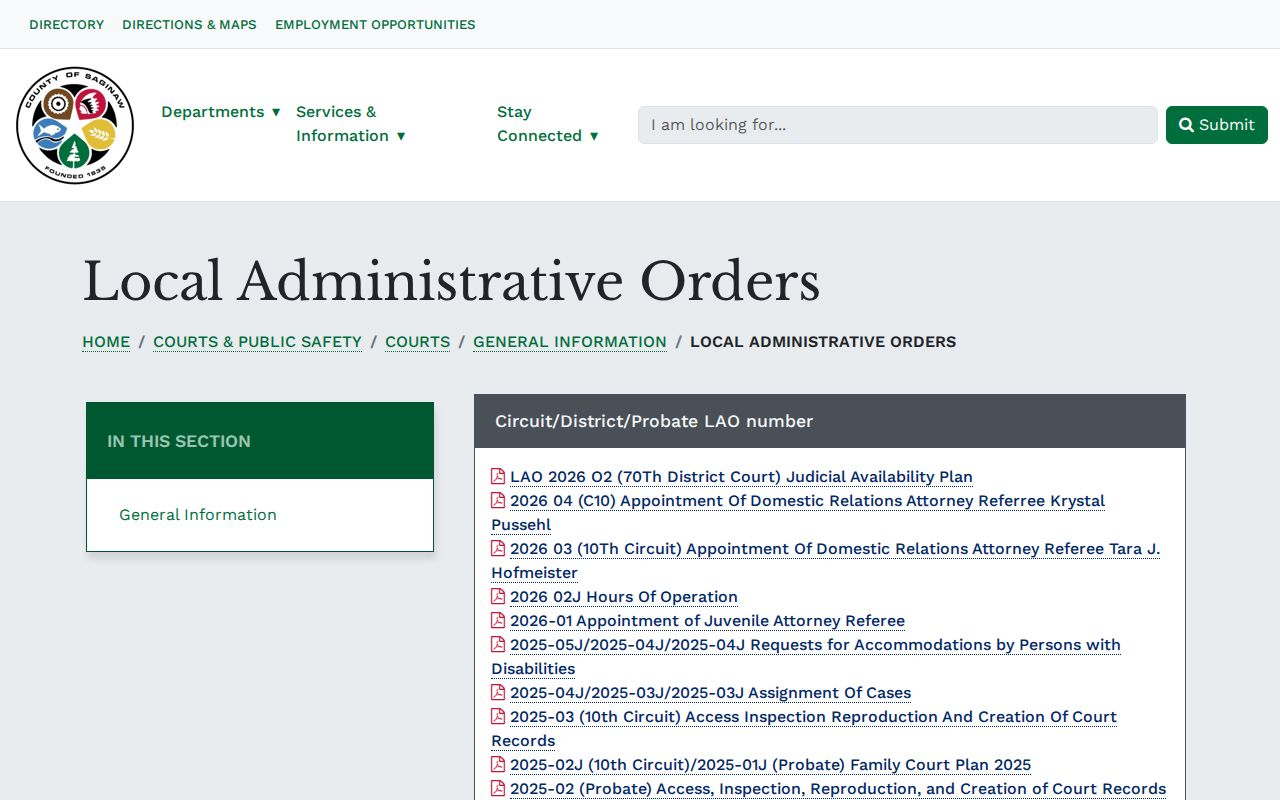Click PDF icon beside 2026-01 Juvenile Attorney Referee
Viewport: 1280px width, 800px height.
pos(498,620)
